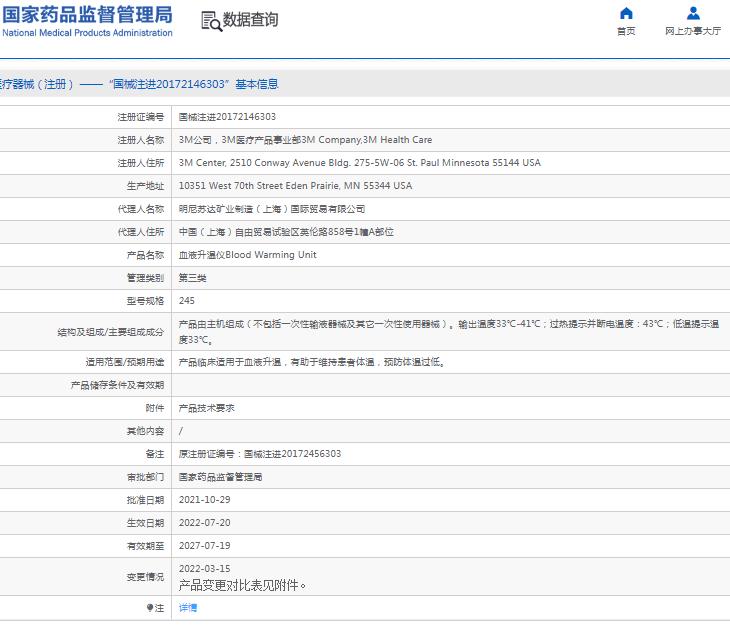Image resolution: width=730 pixels, height=625 pixels.
Task: Click the 产品技术要求 attachment text
Action: tap(206, 408)
